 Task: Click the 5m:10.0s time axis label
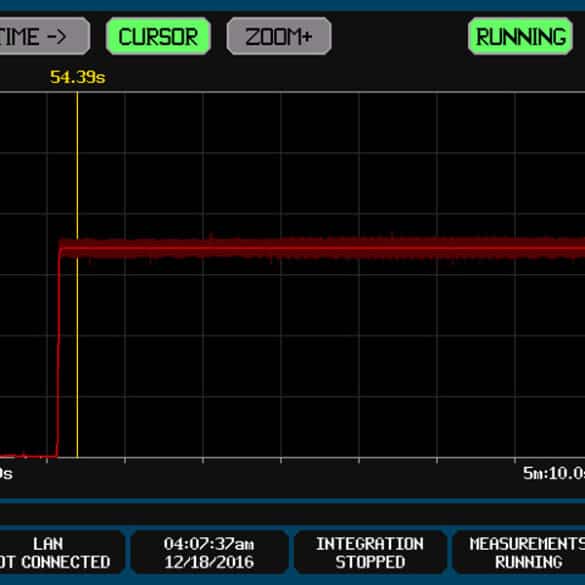pos(554,473)
